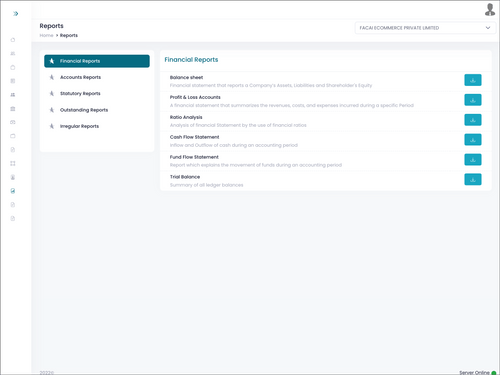Viewport: 500px width, 375px height.
Task: Click the Balance sheet description about Assets, Liabilities
Action: (271, 85)
